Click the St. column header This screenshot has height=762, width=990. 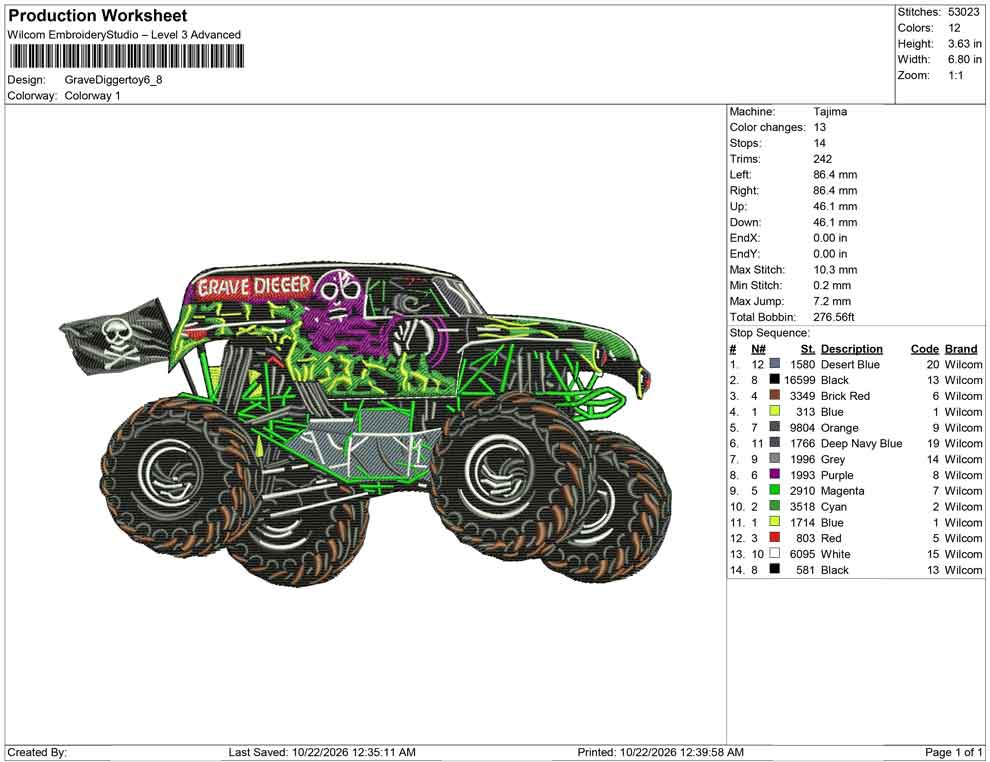point(808,349)
